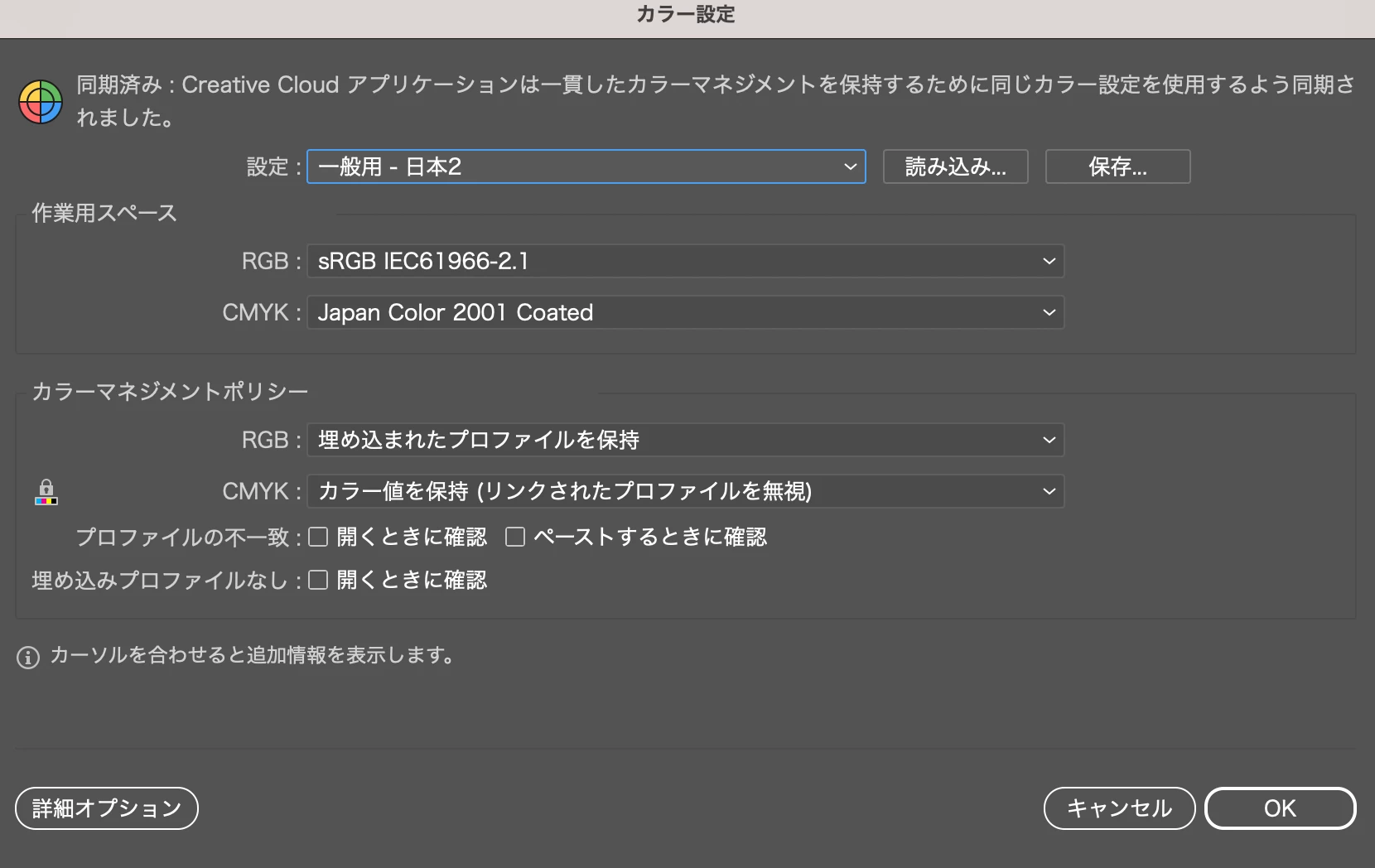This screenshot has width=1375, height=868.
Task: Enable 埋め込みプロファイルなし 開くときに確認 checkbox
Action: pos(318,580)
